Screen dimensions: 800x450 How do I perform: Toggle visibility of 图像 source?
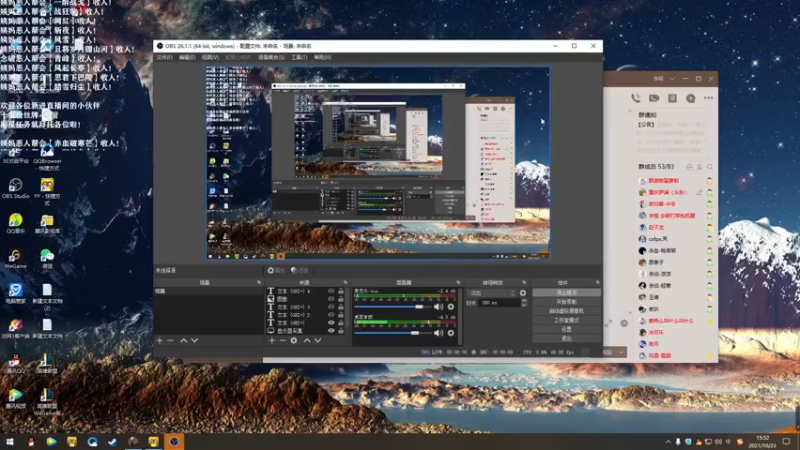331,299
